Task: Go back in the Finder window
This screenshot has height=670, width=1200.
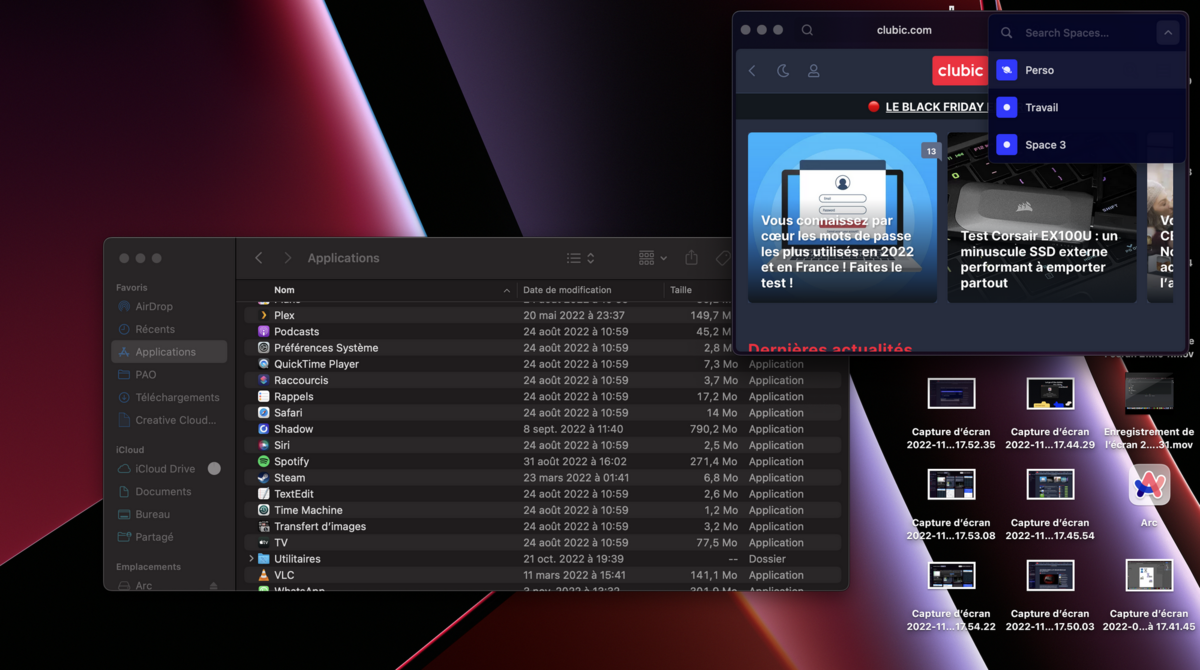Action: click(x=259, y=258)
